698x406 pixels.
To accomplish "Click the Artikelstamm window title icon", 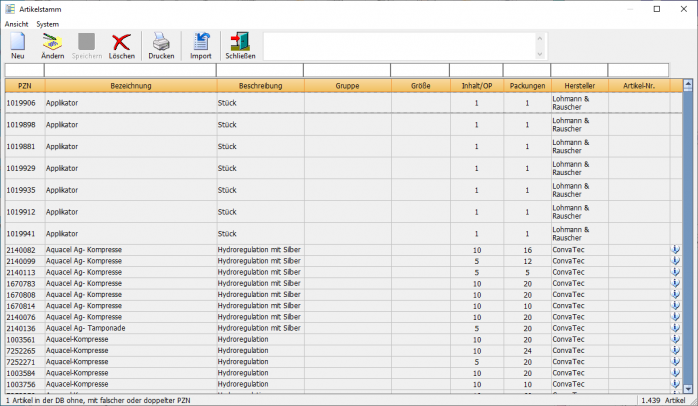I will (x=10, y=9).
